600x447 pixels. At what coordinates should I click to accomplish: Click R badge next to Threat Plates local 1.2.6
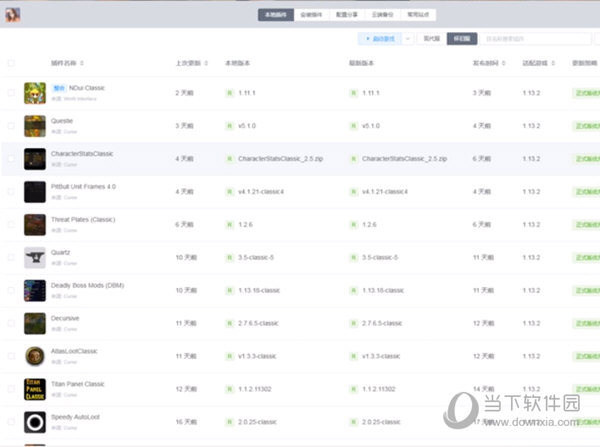coord(230,225)
